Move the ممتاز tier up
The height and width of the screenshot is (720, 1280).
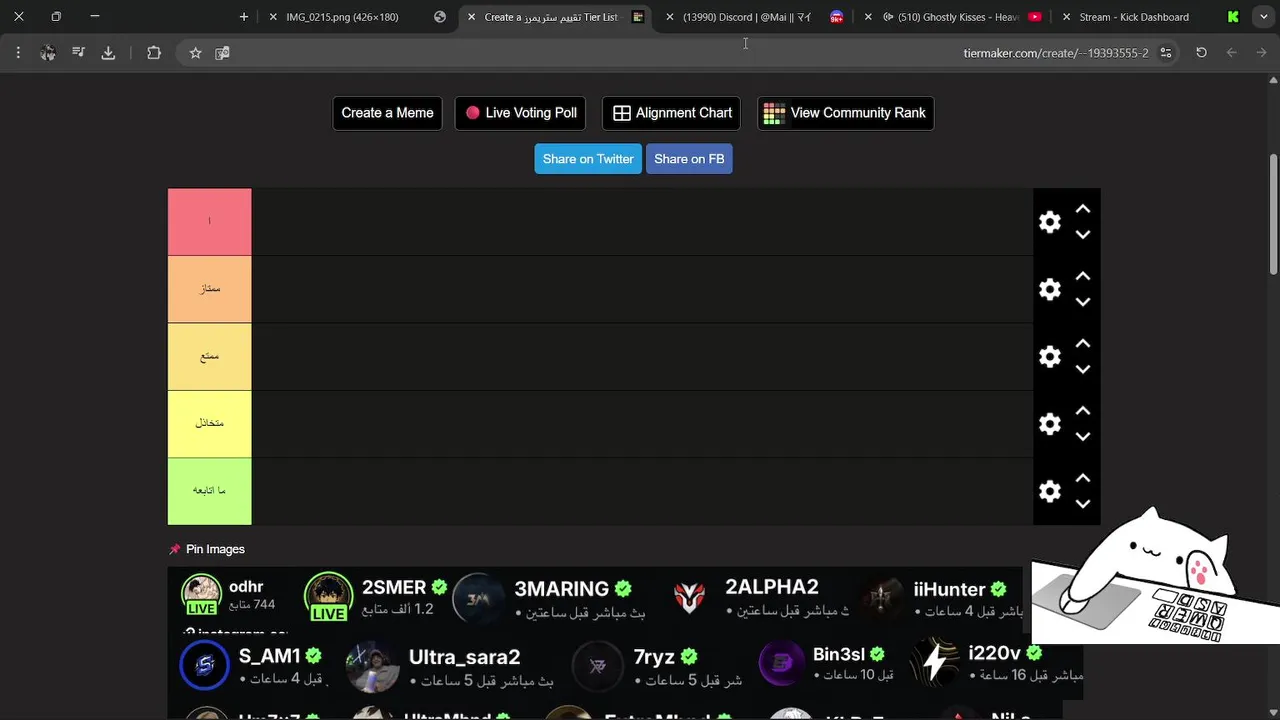tap(1082, 276)
